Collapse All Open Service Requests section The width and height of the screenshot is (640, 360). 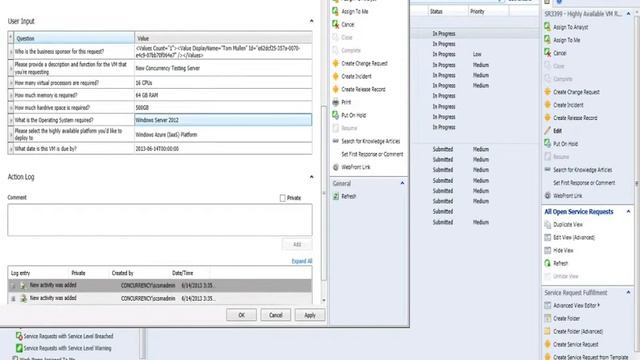coord(628,211)
